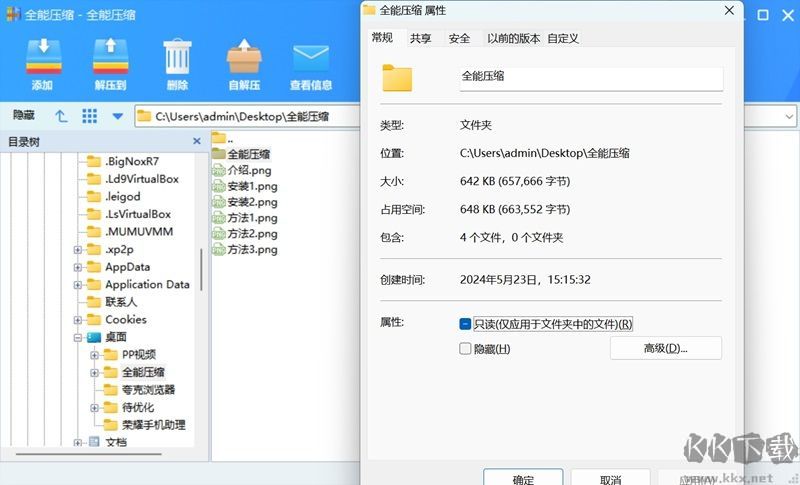
Task: Expand the 待优化 tree node
Action: (x=94, y=407)
